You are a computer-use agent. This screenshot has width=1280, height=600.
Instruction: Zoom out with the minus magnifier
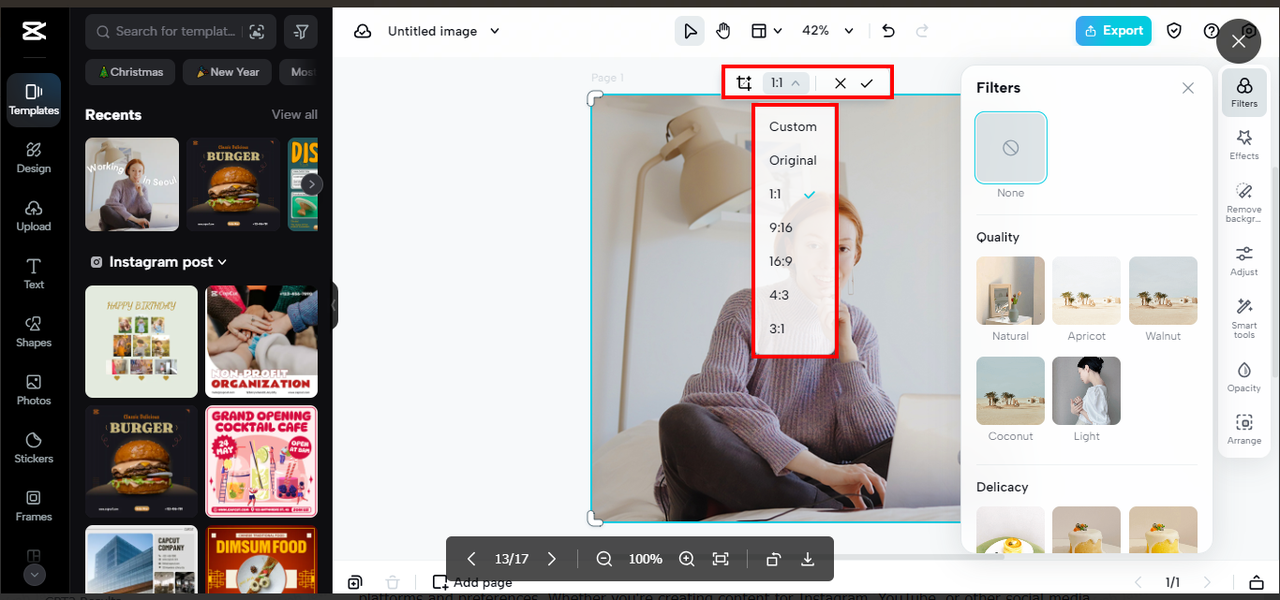click(x=604, y=559)
